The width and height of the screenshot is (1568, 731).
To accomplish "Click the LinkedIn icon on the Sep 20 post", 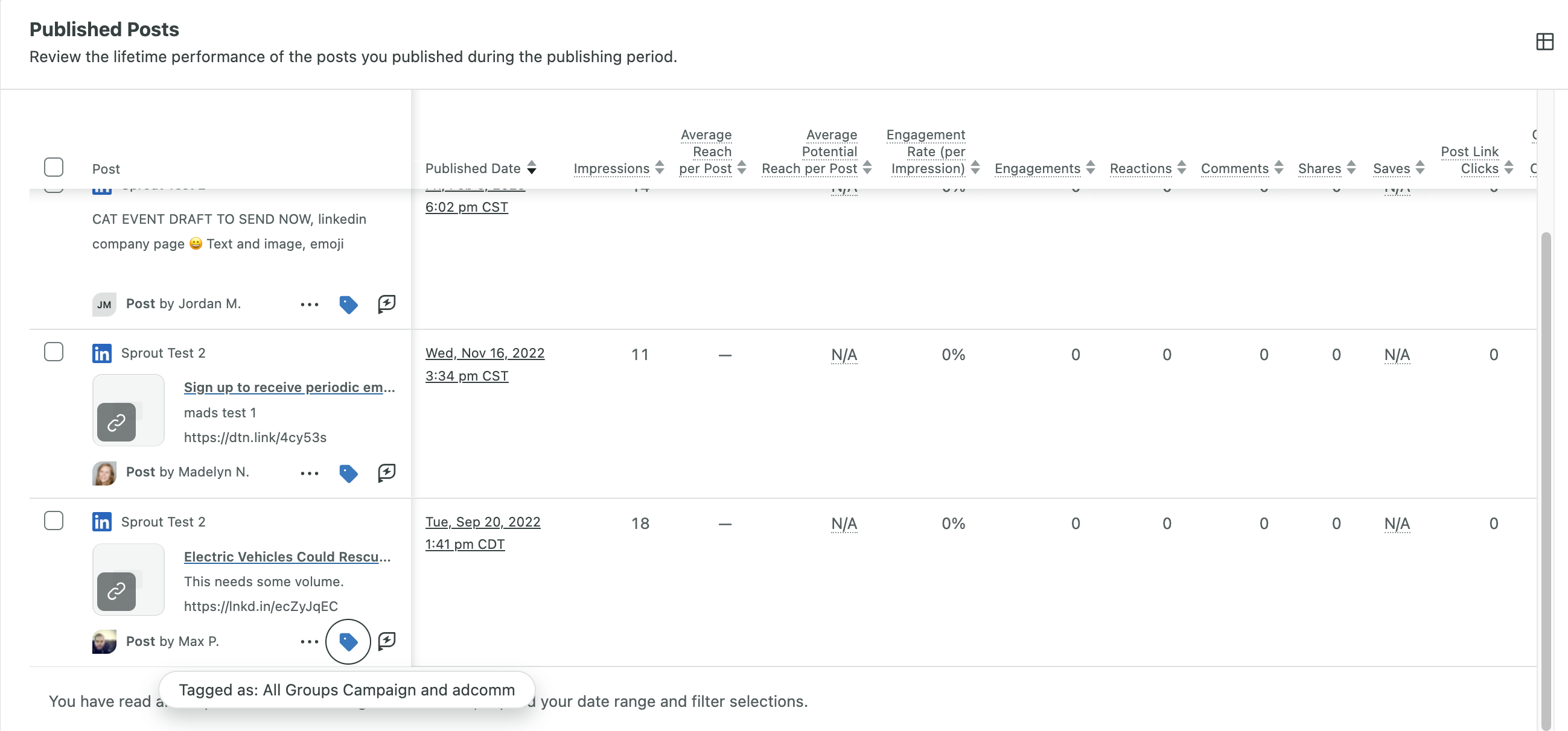I will pos(101,522).
